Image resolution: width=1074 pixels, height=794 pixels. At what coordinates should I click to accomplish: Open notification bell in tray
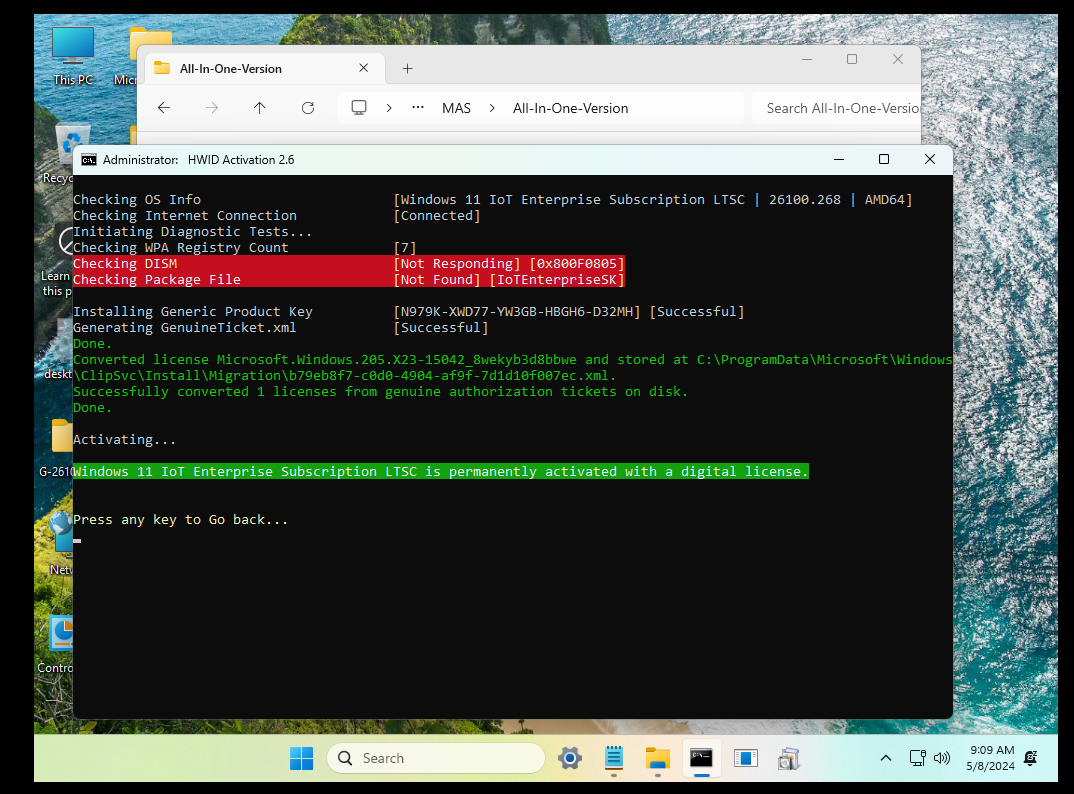pos(1030,758)
